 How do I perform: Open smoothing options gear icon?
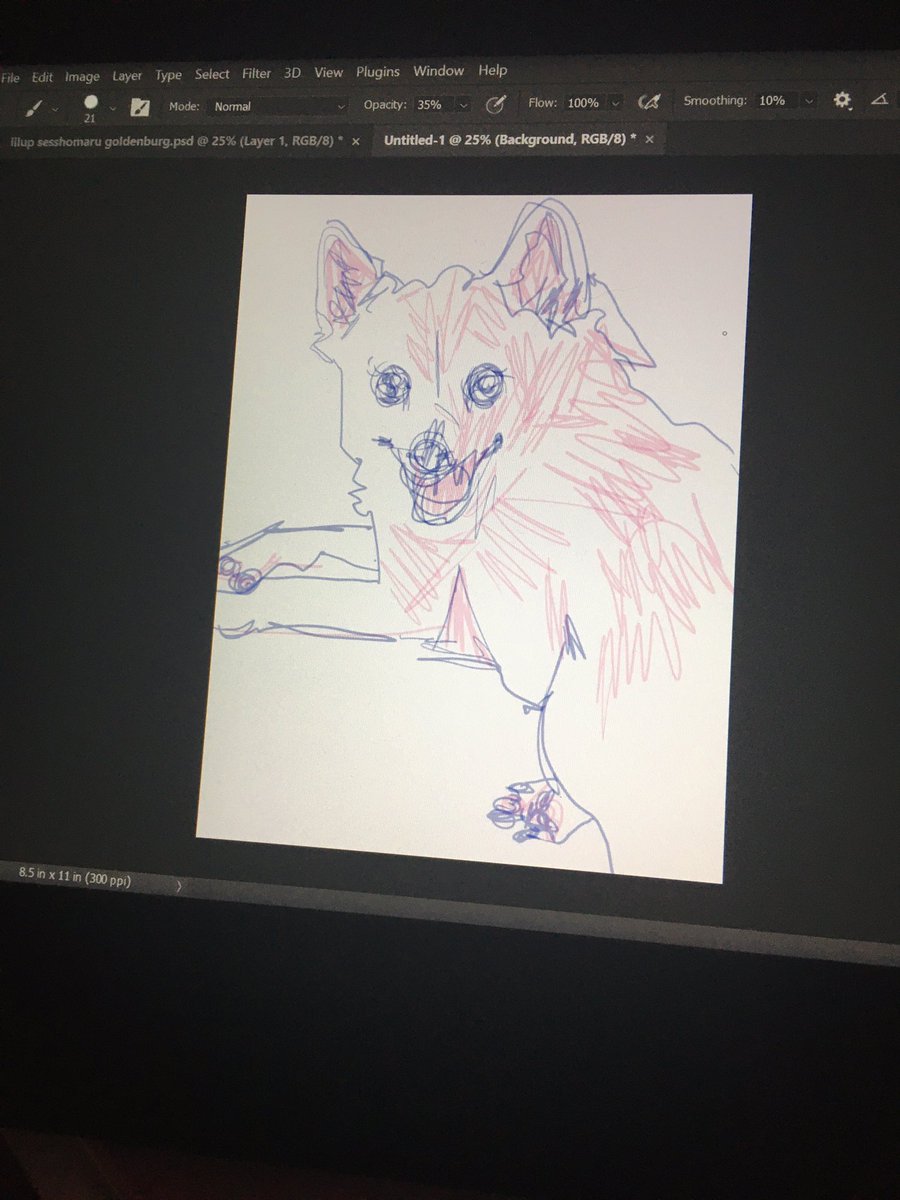[843, 100]
